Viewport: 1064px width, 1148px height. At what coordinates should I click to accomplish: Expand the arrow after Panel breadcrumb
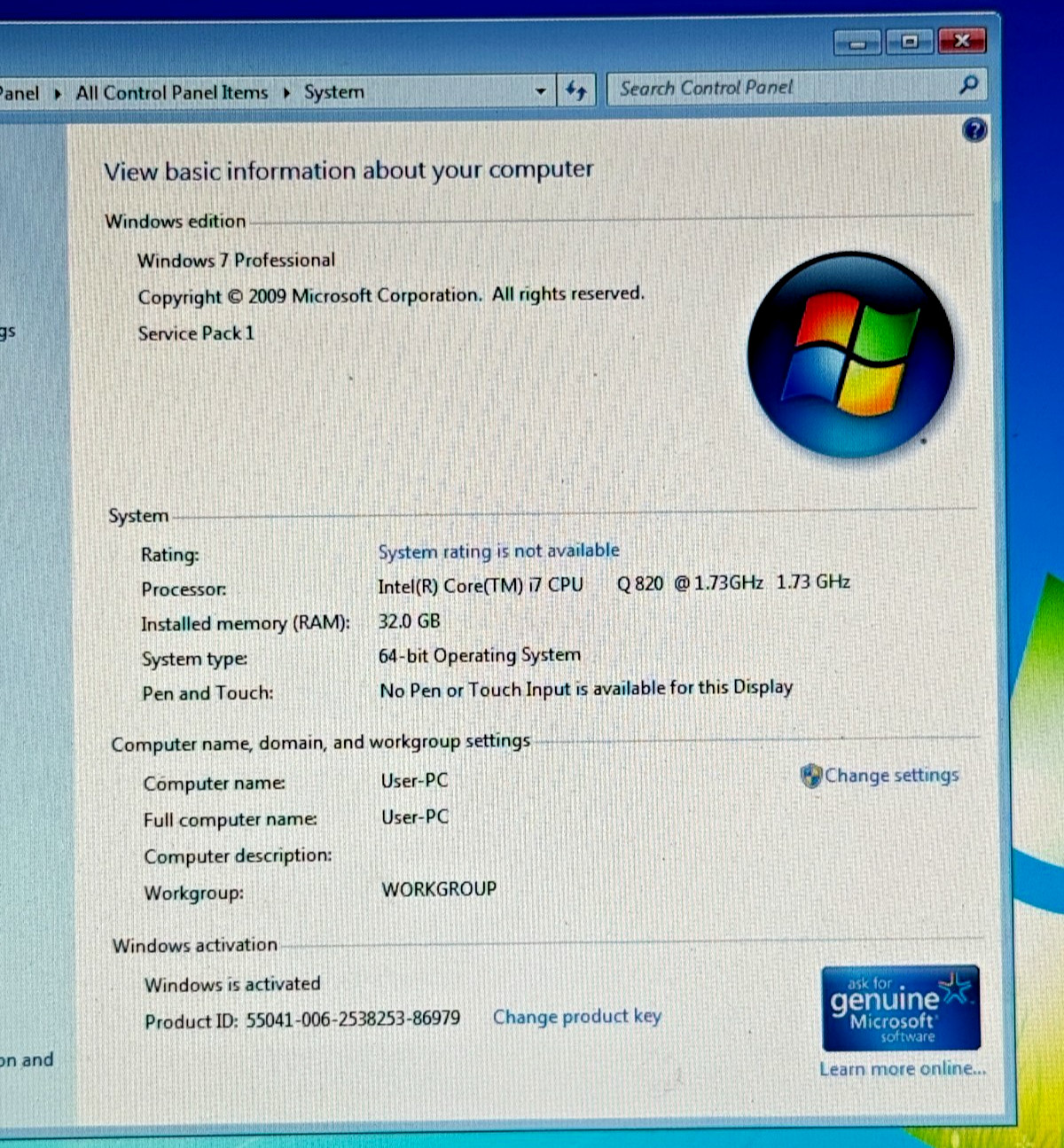58,93
